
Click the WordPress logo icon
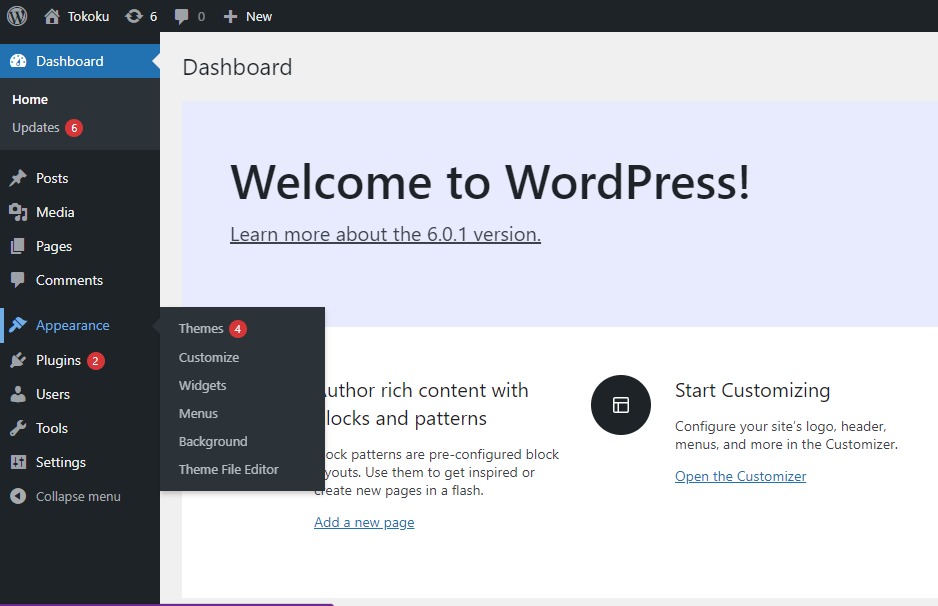[x=17, y=16]
